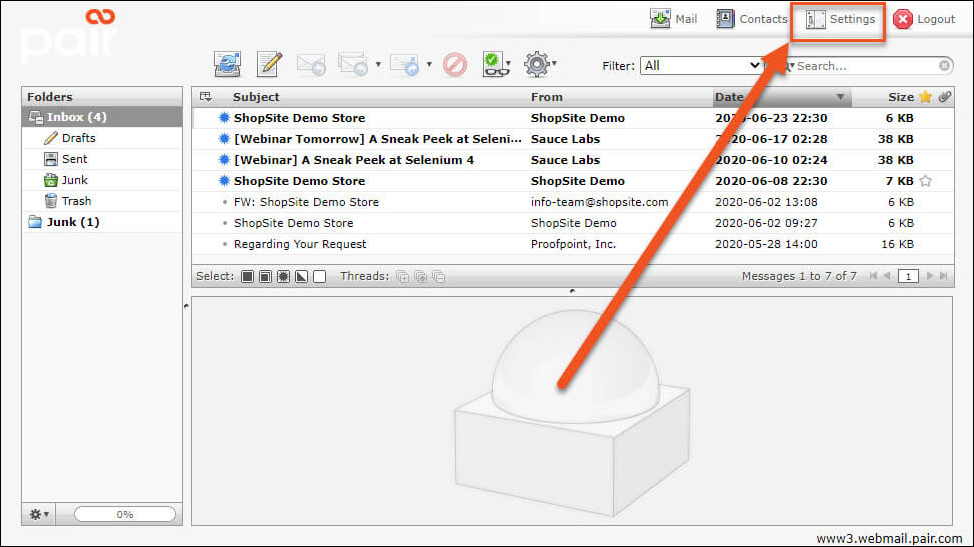Click the Logout button
Viewport: 974px width, 547px height.
(x=924, y=19)
